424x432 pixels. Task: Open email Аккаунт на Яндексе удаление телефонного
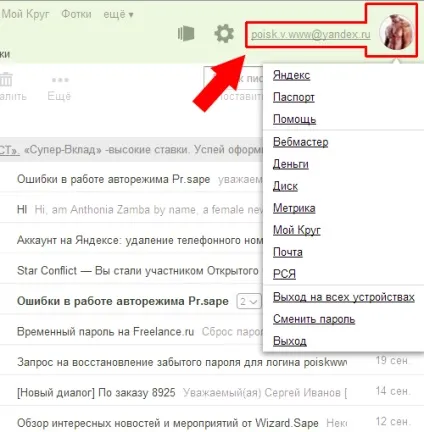click(x=131, y=240)
